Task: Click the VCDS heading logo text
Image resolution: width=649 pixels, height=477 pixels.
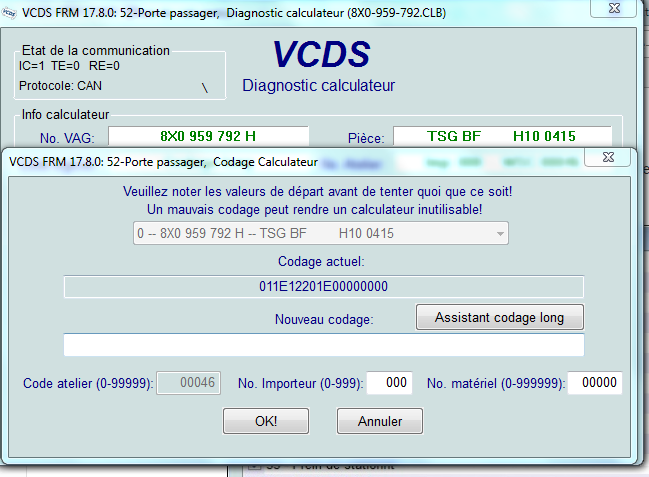Action: 322,55
